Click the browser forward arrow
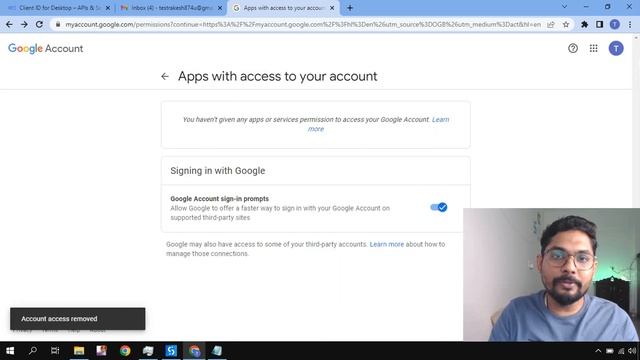This screenshot has height=360, width=640. pos(24,24)
